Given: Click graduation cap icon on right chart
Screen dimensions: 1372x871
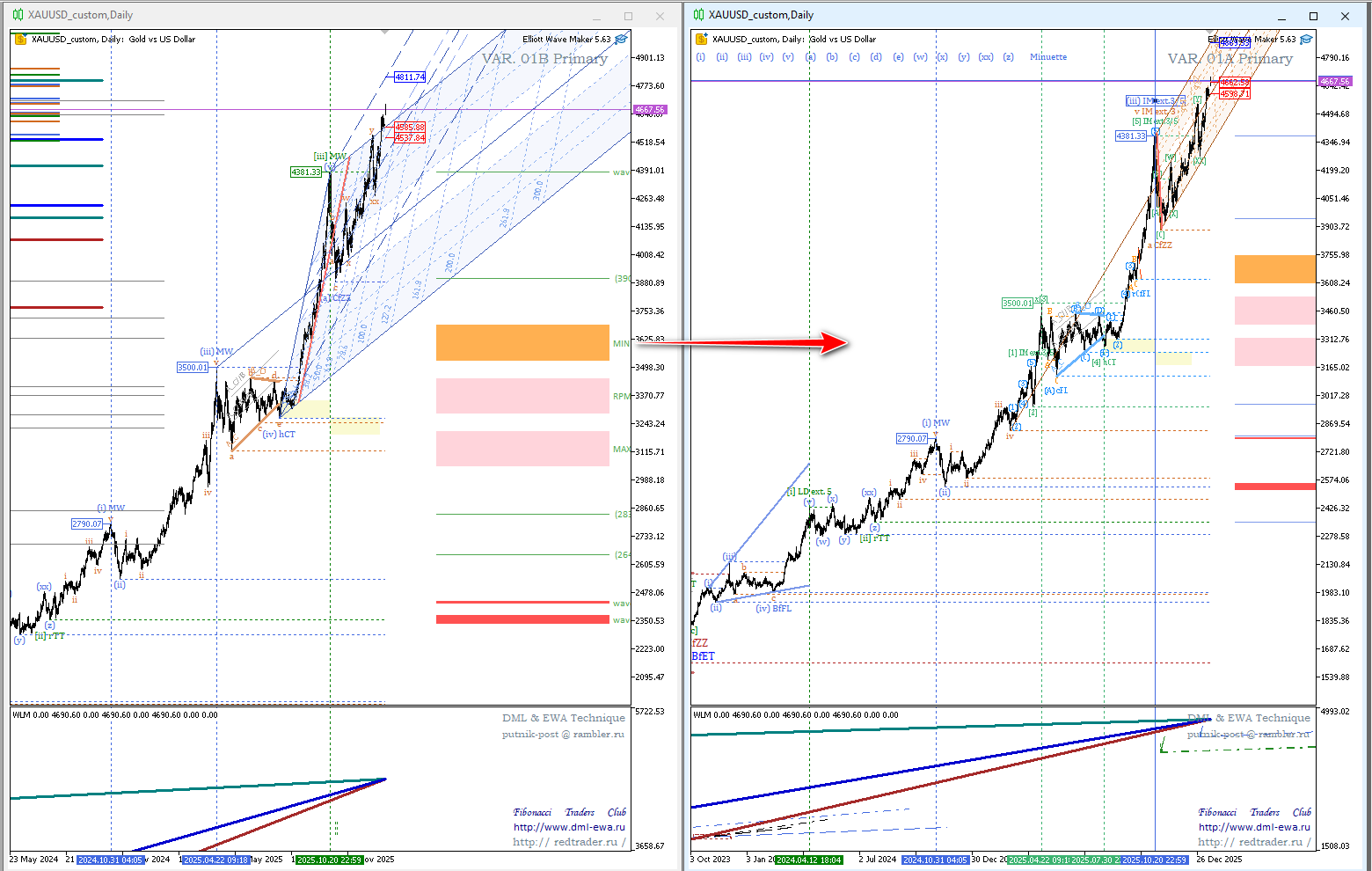Looking at the screenshot, I should [1306, 39].
